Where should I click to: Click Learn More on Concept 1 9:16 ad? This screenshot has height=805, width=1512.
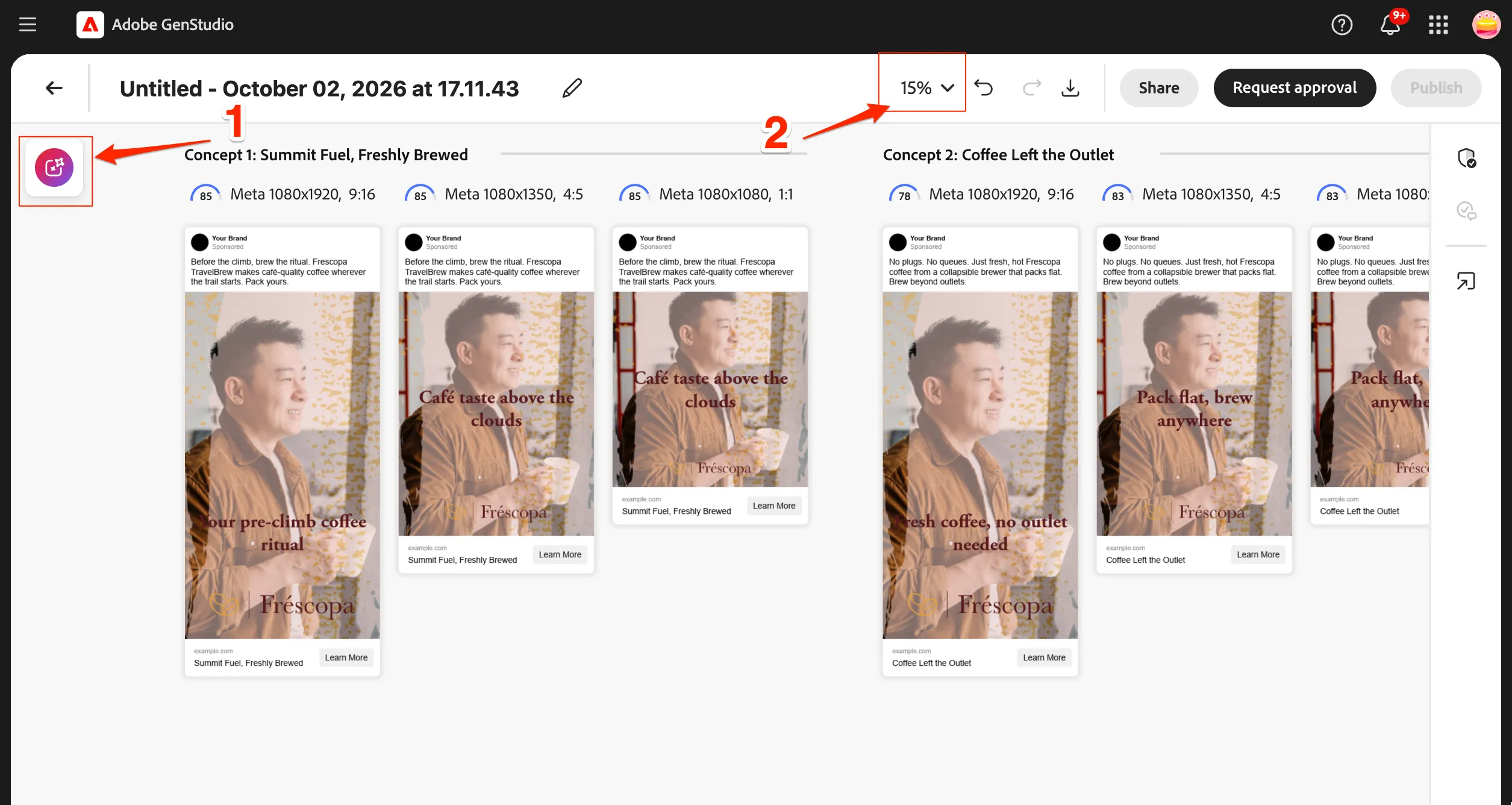pos(346,657)
